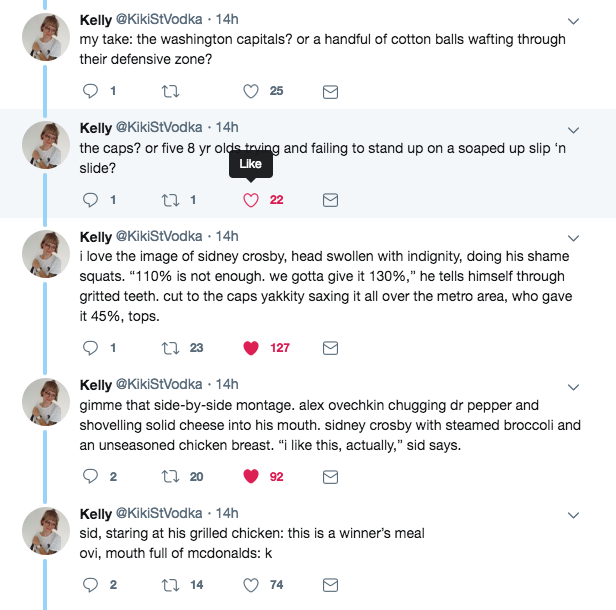Reply to the sidney crosby shame squats tweet
Viewport: 616px width, 610px height.
click(x=90, y=348)
